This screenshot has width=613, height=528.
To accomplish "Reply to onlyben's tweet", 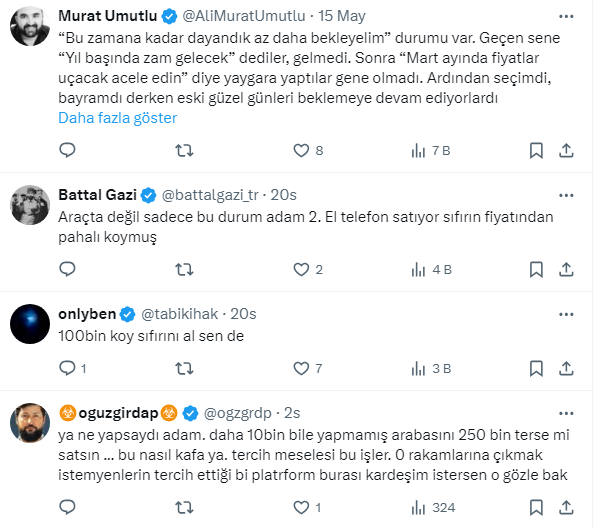I will pos(67,368).
